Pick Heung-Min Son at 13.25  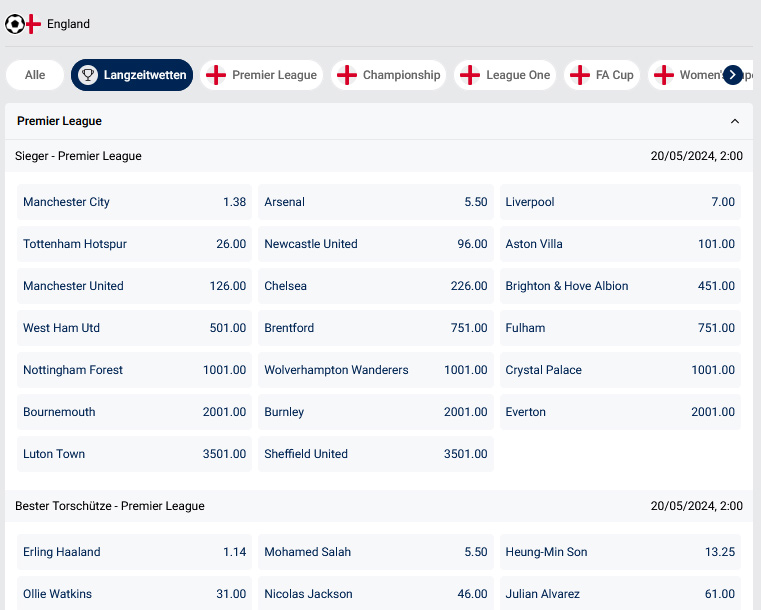pyautogui.click(x=620, y=552)
